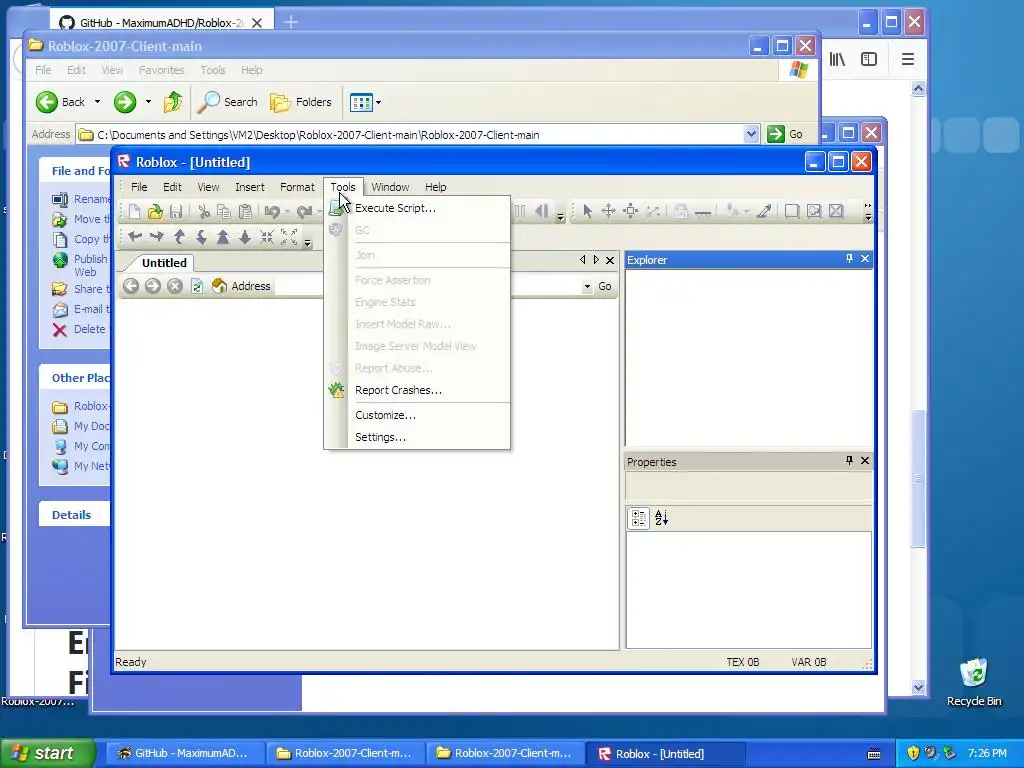Screen dimensions: 1024x768
Task: Choose Report Crashes from Tools menu
Action: (398, 390)
